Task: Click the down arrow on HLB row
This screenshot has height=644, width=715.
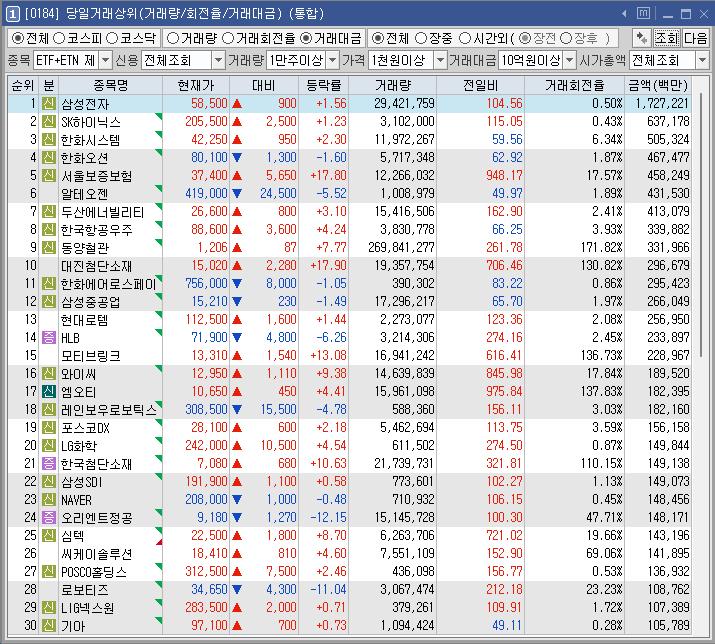Action: pos(237,338)
